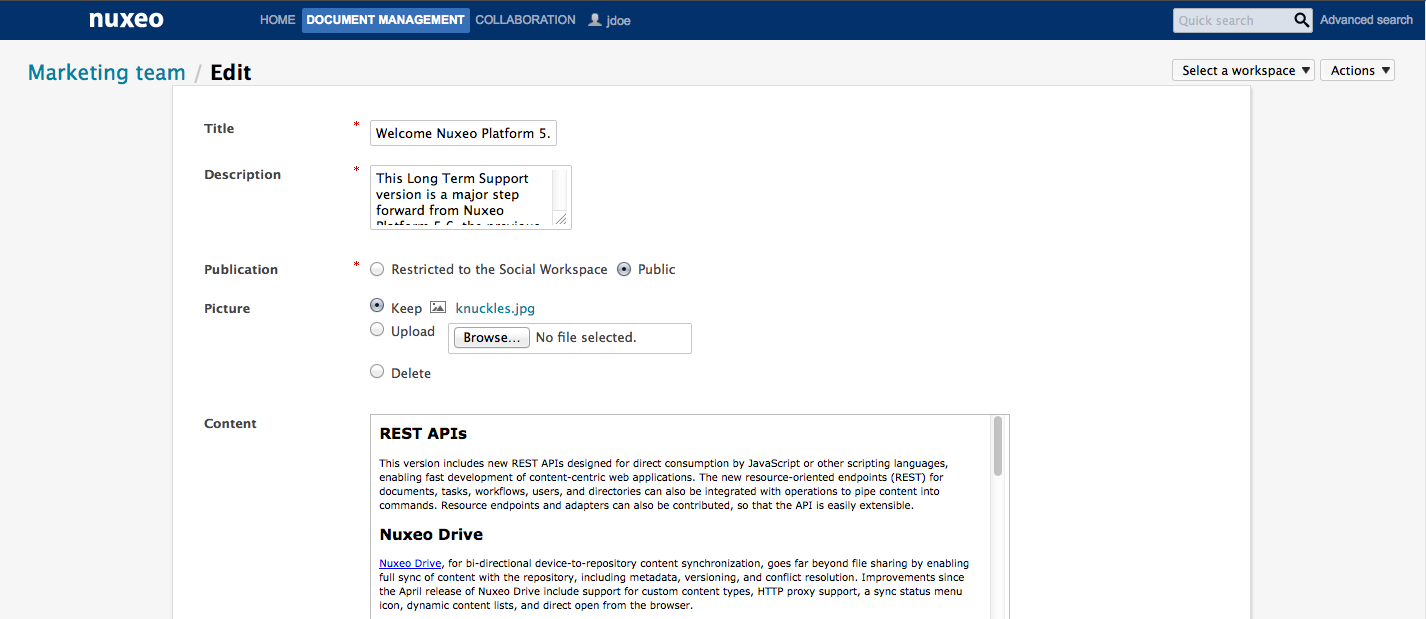Choose the Delete picture option

click(x=377, y=371)
